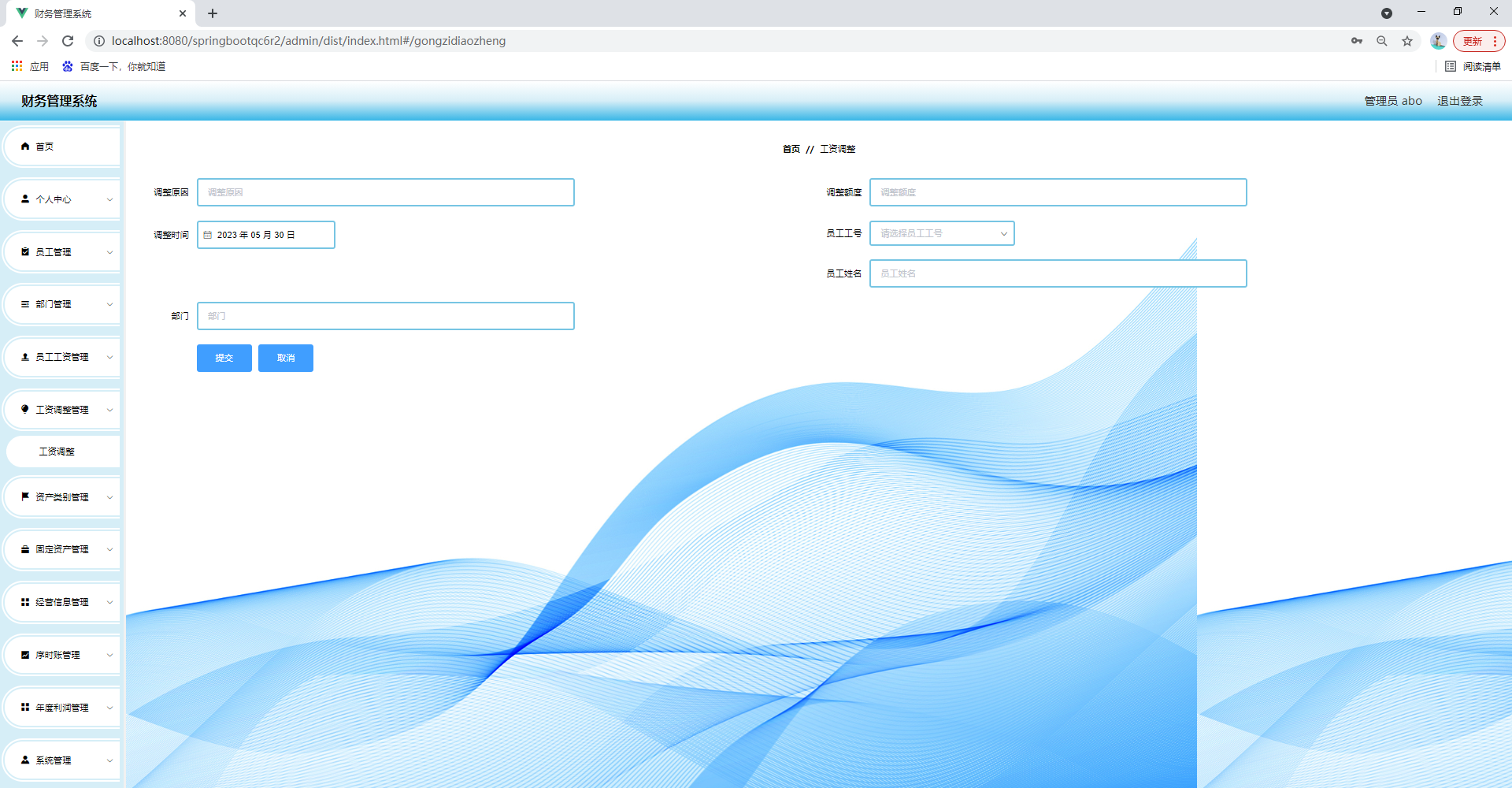The image size is (1512, 788).
Task: Click the calendar icon in 调整时间 field
Action: tap(208, 235)
